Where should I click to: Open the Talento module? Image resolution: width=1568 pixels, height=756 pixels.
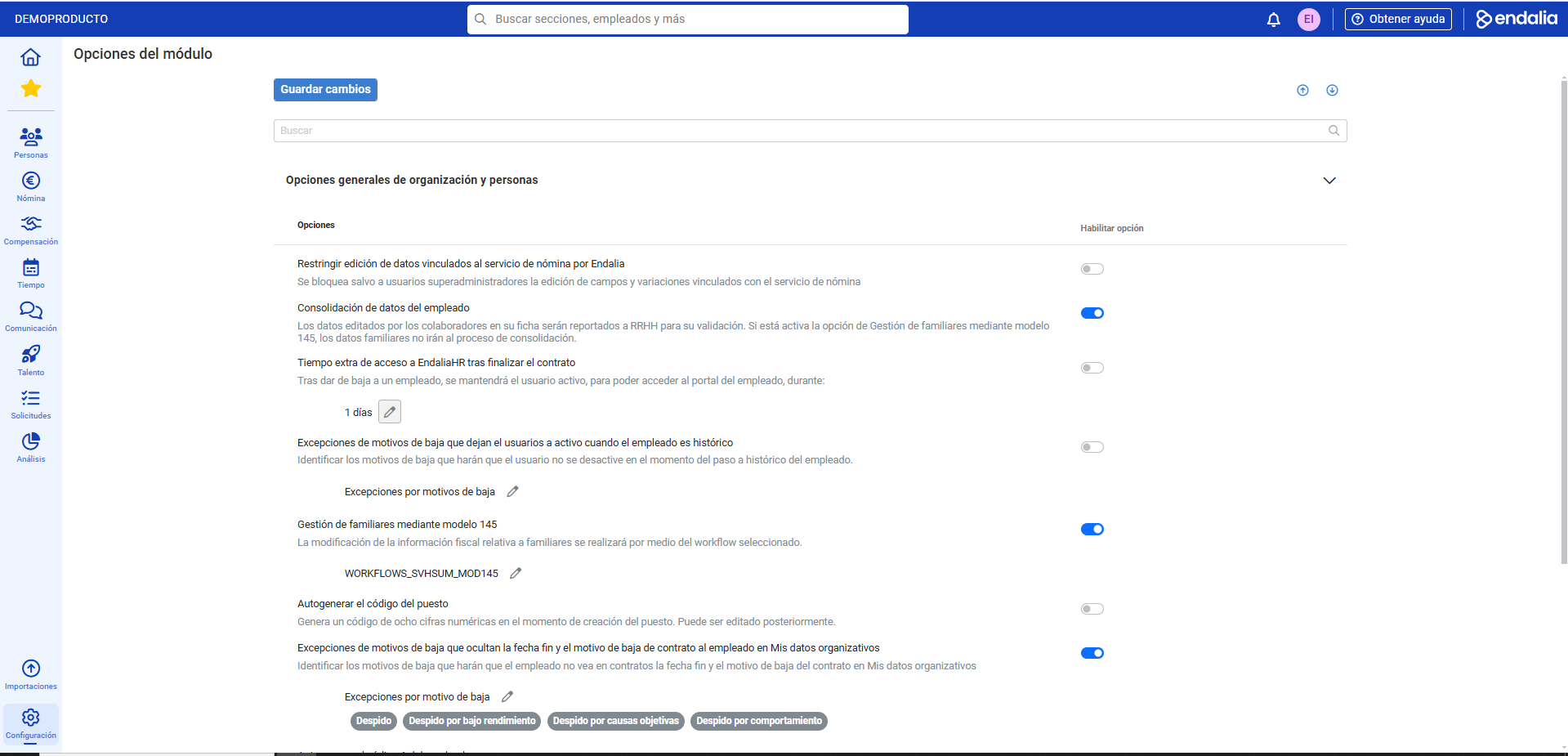(30, 360)
